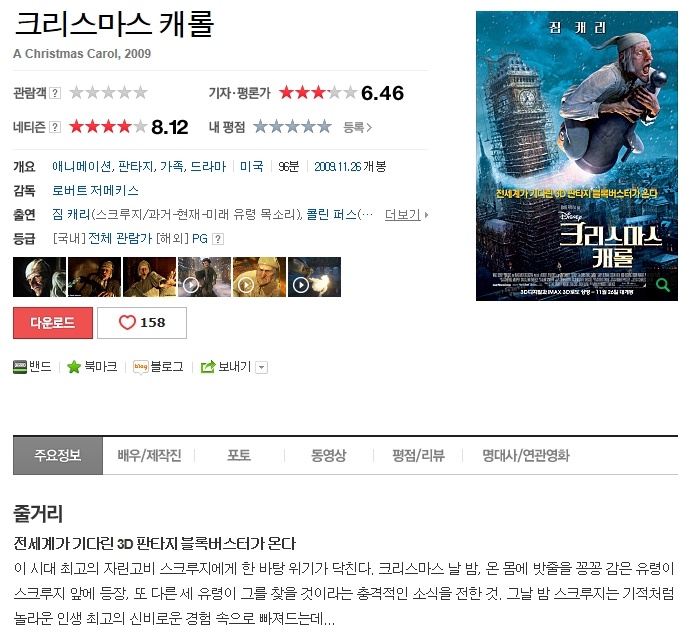Select the 동영상 tab
The image size is (690, 632).
pyautogui.click(x=329, y=456)
